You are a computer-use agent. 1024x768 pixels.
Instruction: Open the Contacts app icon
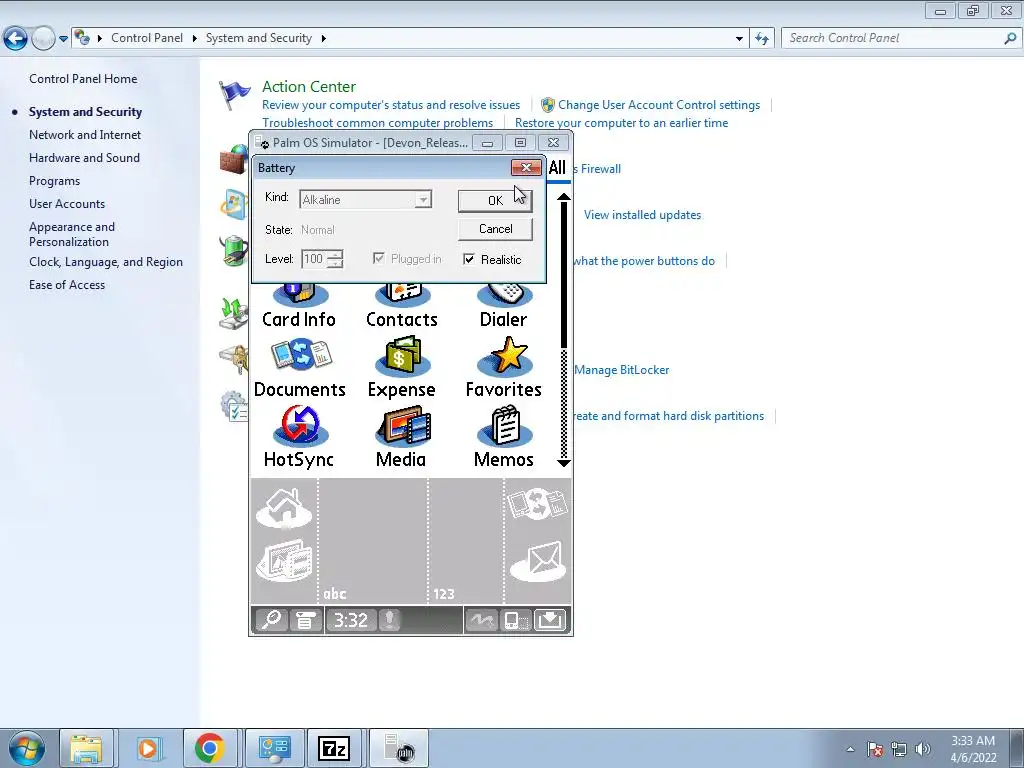click(402, 295)
